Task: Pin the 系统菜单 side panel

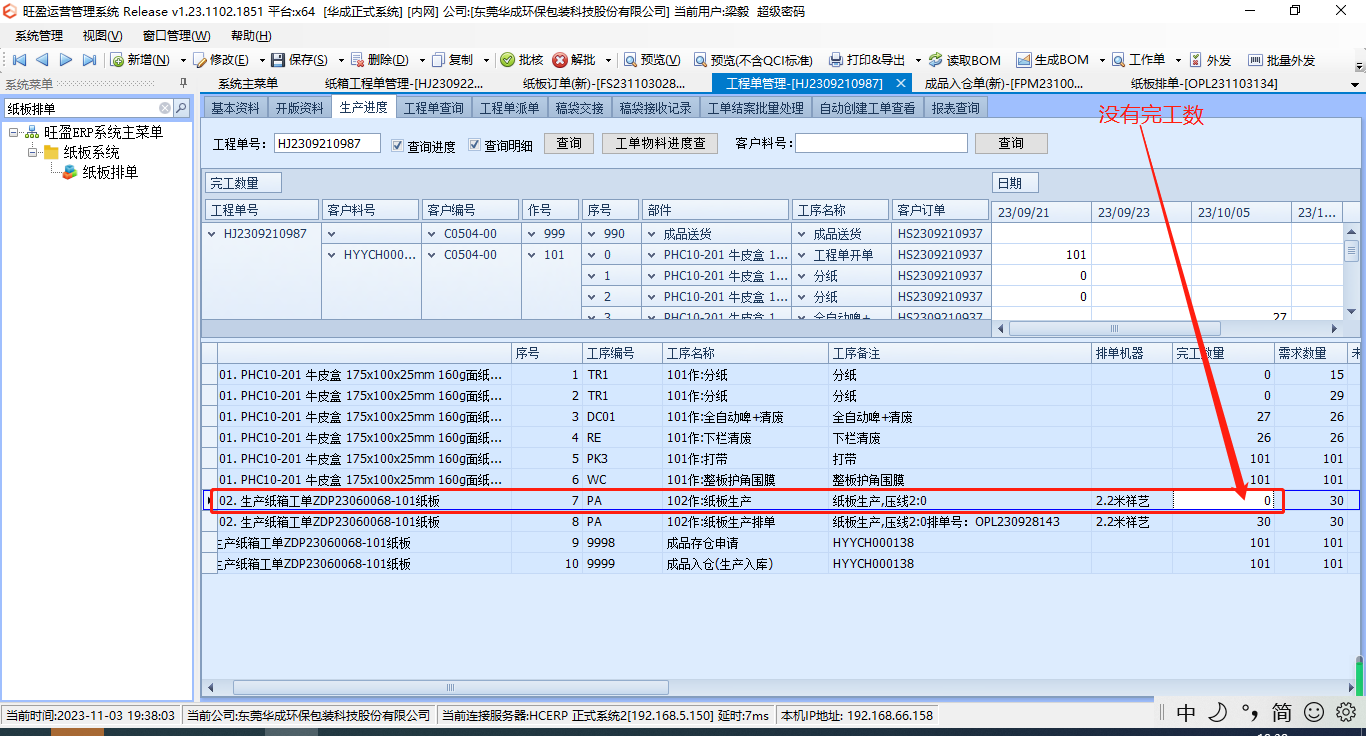Action: (x=183, y=83)
